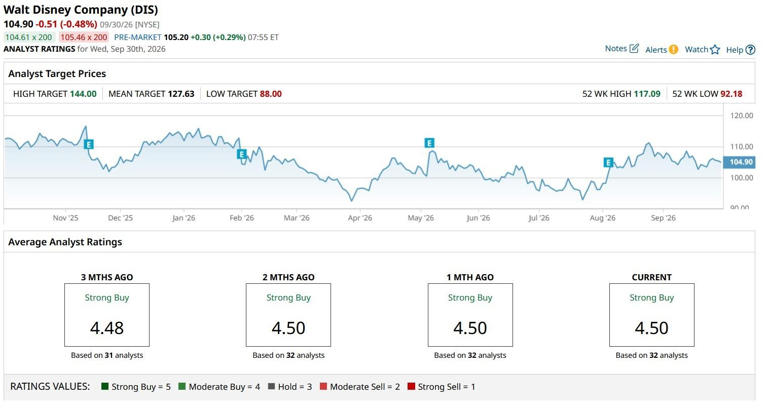The image size is (768, 408).
Task: Click 52 WK LOW value 92.18
Action: 731,94
